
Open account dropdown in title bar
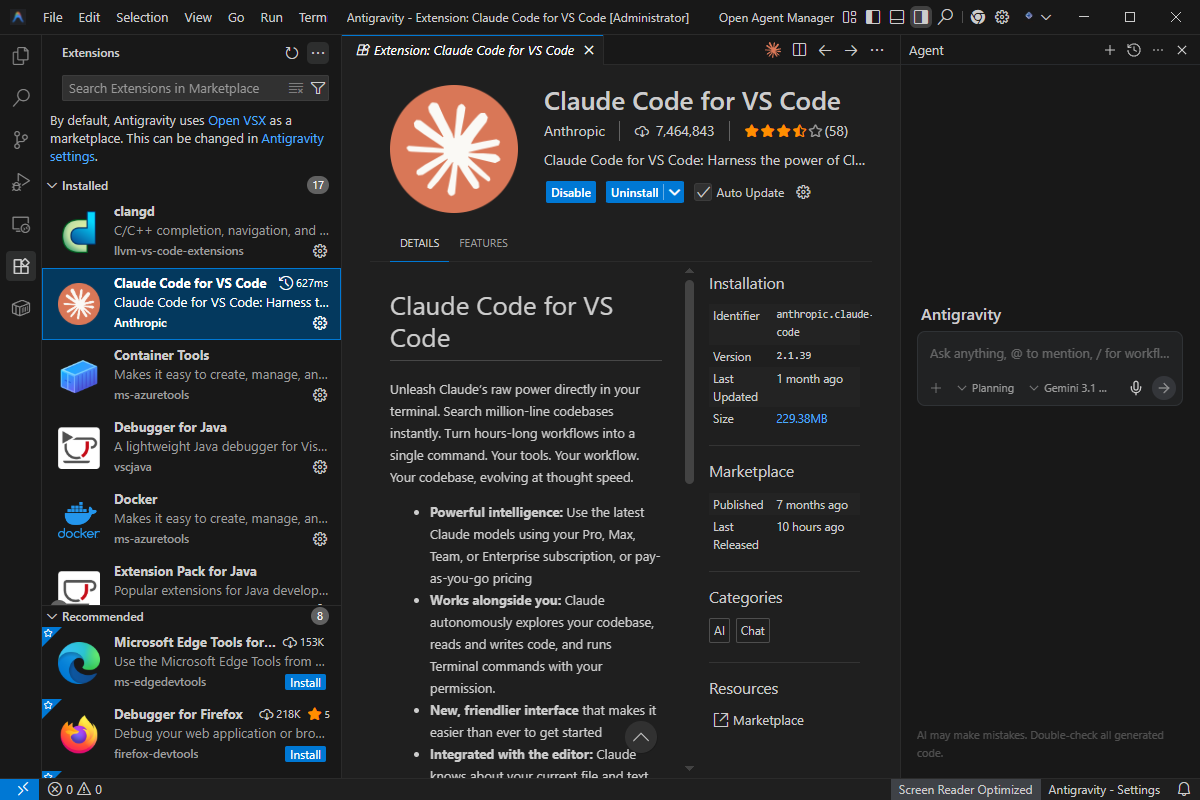[1036, 17]
